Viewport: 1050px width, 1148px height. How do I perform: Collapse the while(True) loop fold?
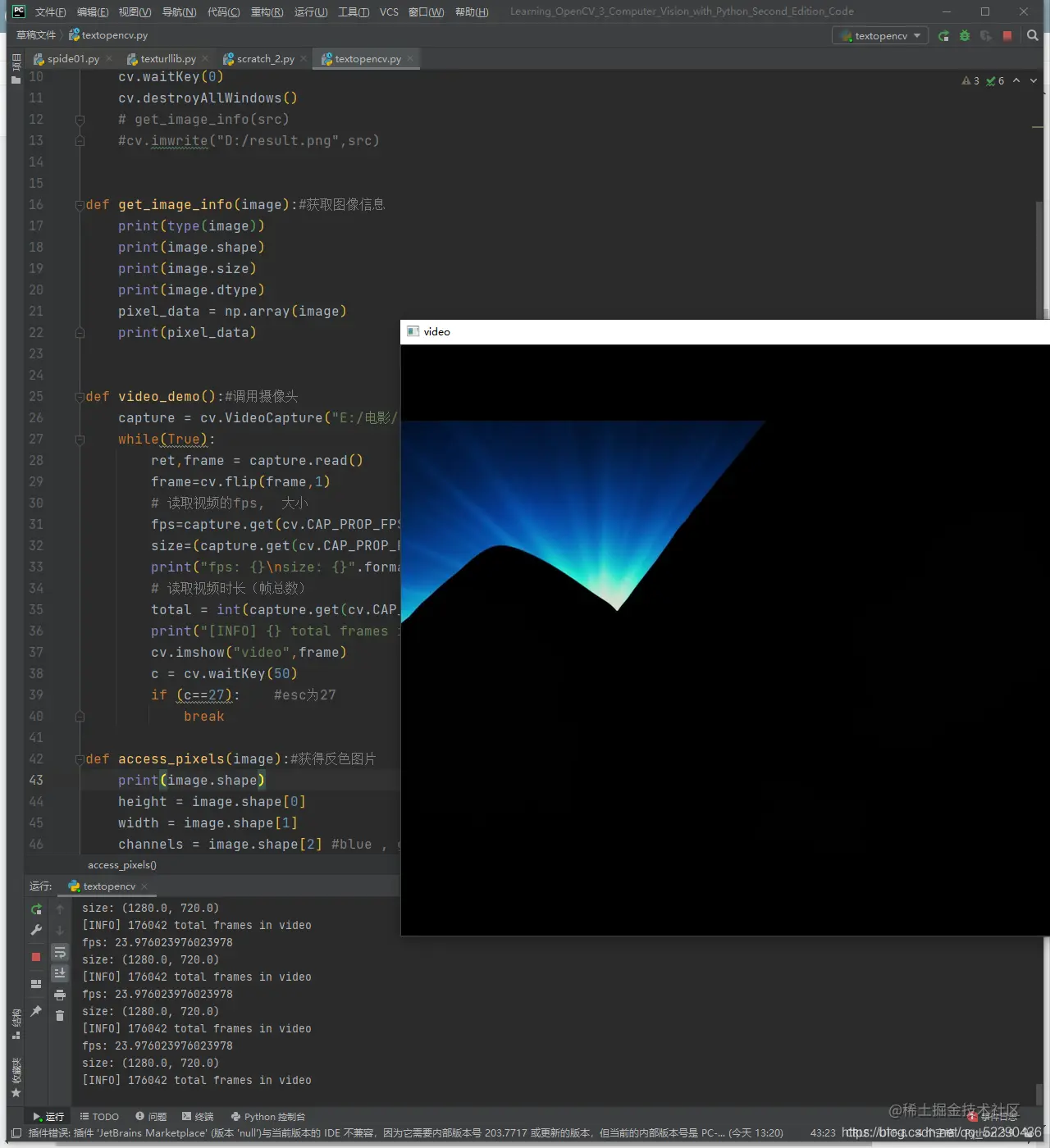pyautogui.click(x=80, y=440)
